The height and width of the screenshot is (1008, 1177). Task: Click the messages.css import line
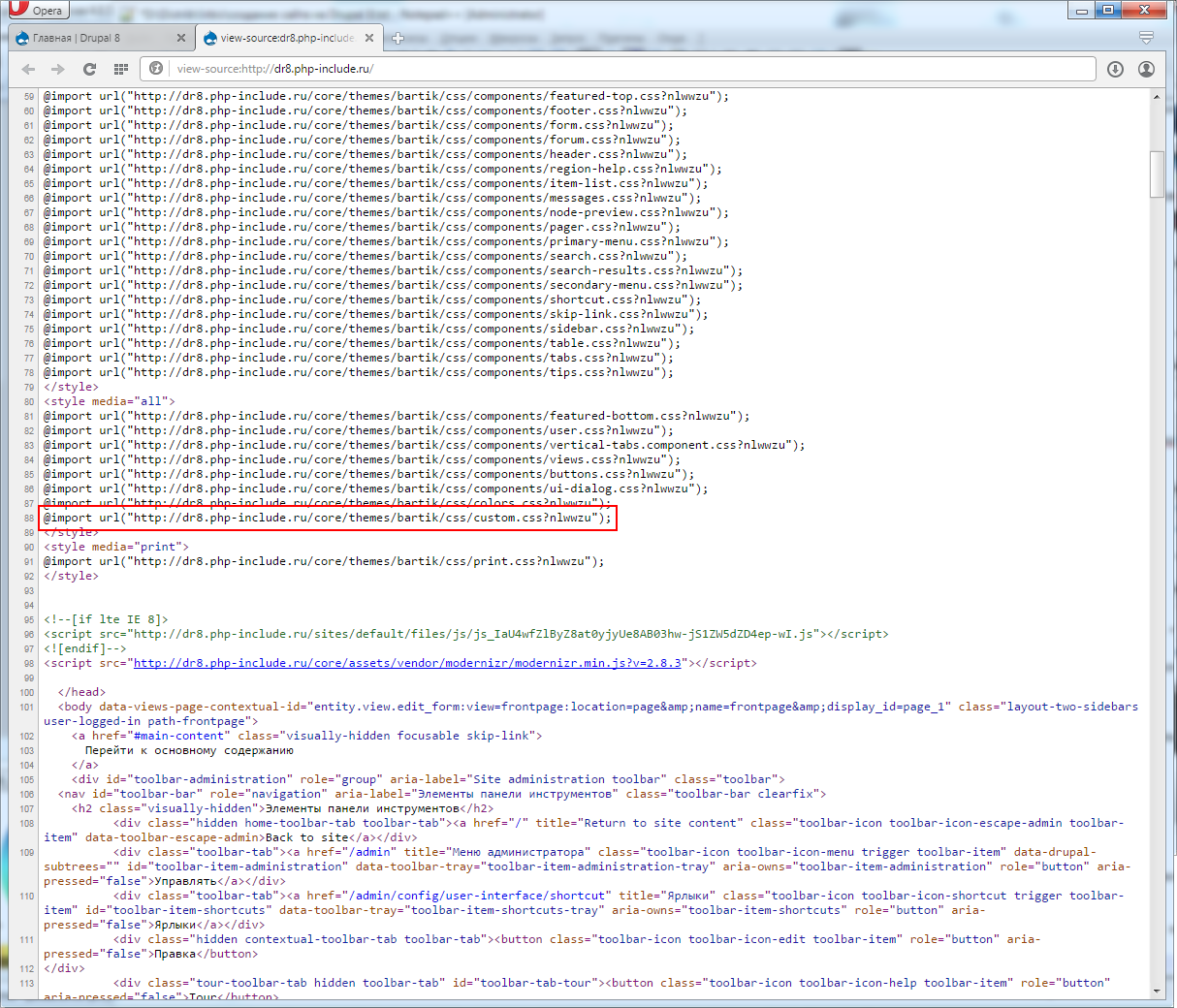pyautogui.click(x=372, y=198)
